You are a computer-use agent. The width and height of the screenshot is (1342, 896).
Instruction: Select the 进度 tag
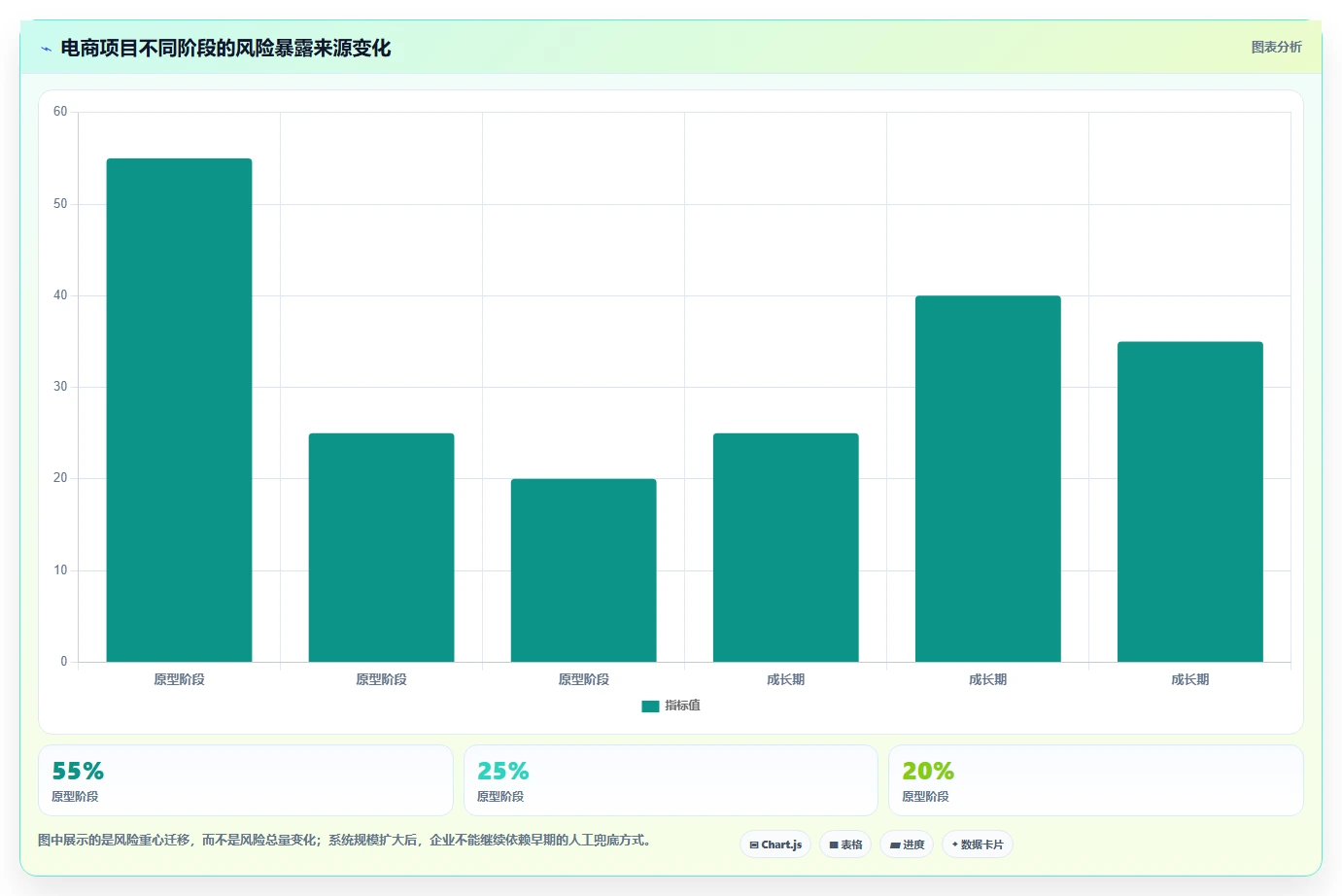[907, 844]
